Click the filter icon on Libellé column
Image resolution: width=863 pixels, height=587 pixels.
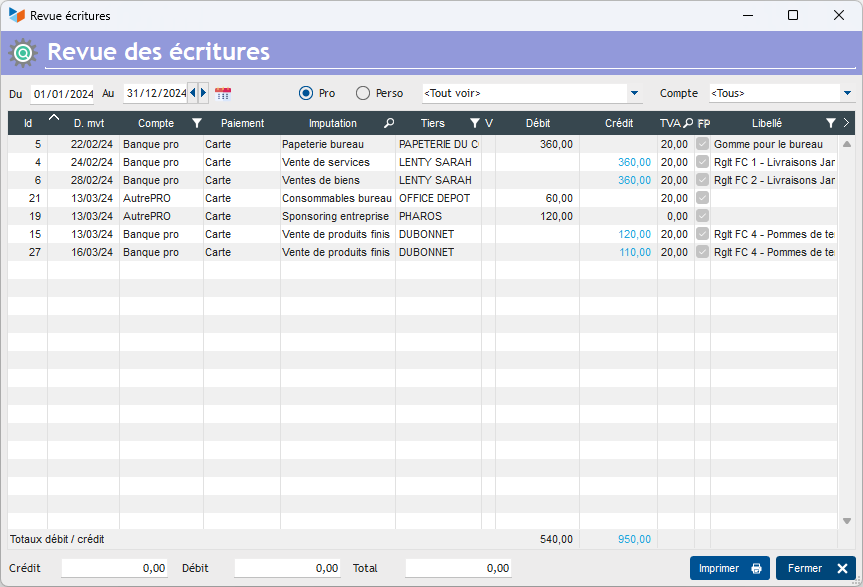point(831,123)
